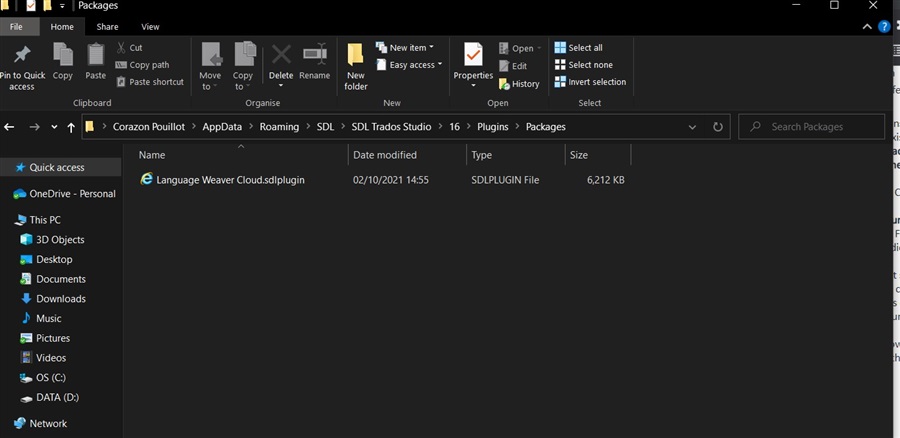Open the Easy access menu

(x=409, y=65)
